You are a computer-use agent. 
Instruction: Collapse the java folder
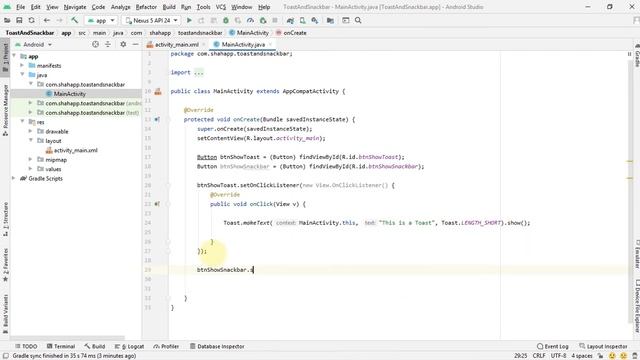click(22, 75)
